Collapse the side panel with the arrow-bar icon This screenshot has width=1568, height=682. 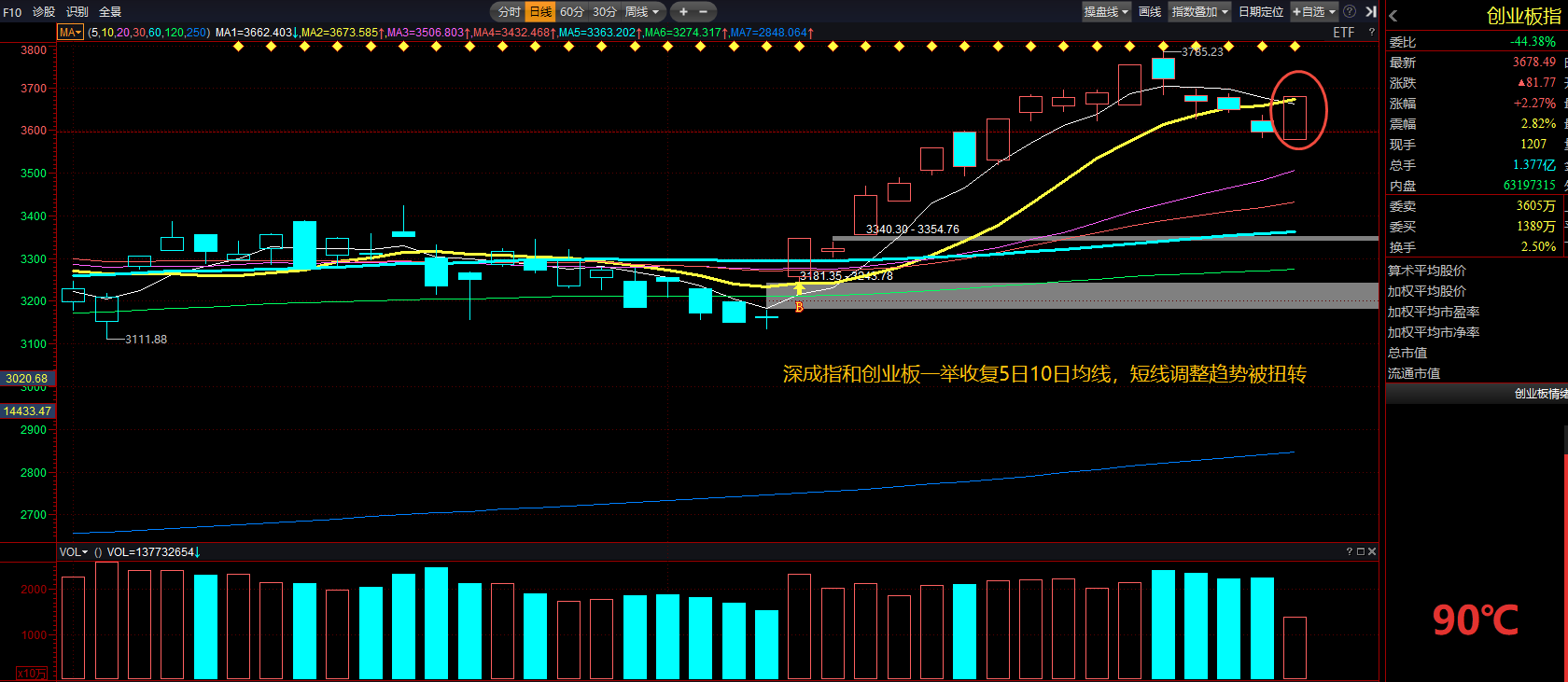(1370, 12)
